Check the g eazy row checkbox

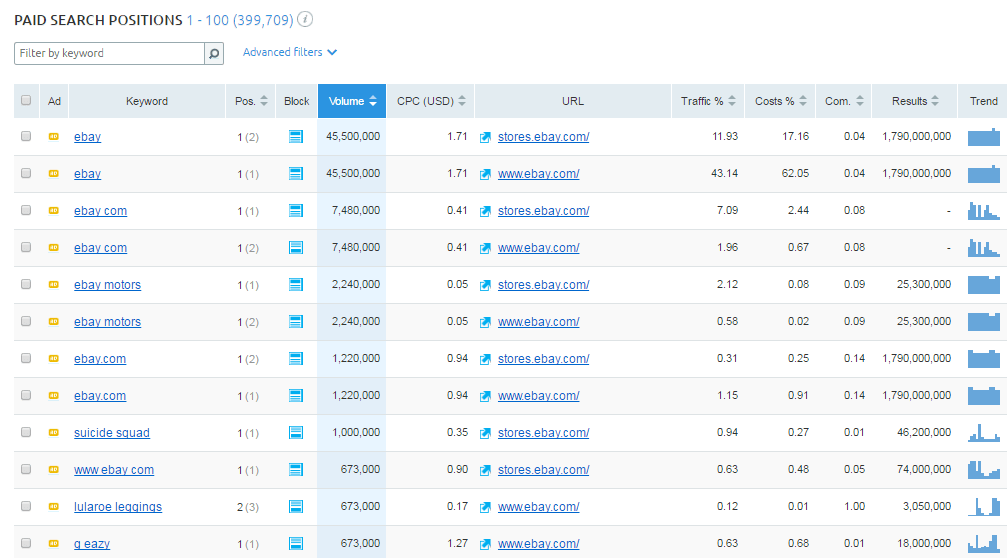[26, 543]
